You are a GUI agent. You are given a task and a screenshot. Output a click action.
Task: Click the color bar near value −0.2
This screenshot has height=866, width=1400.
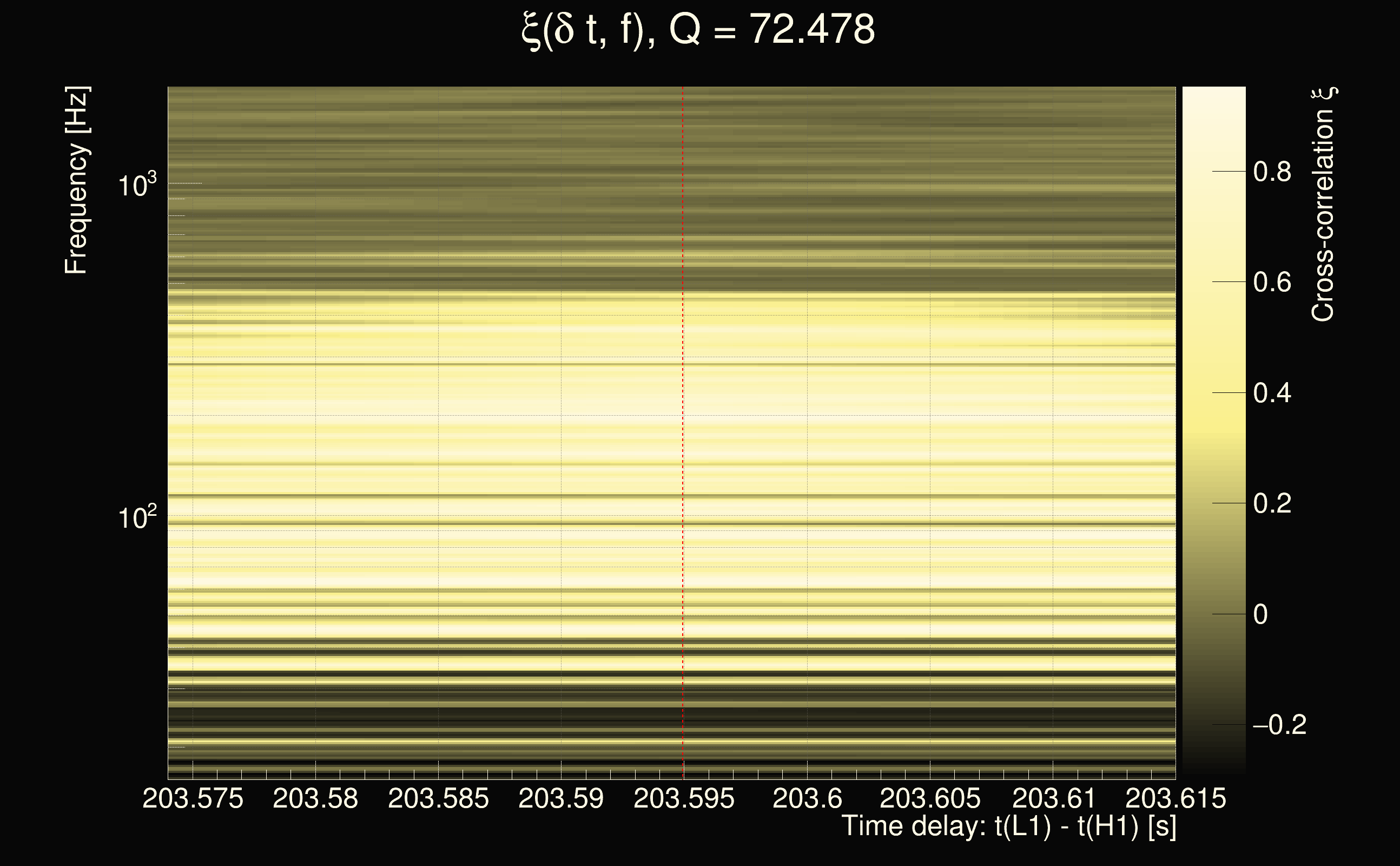pyautogui.click(x=1213, y=725)
